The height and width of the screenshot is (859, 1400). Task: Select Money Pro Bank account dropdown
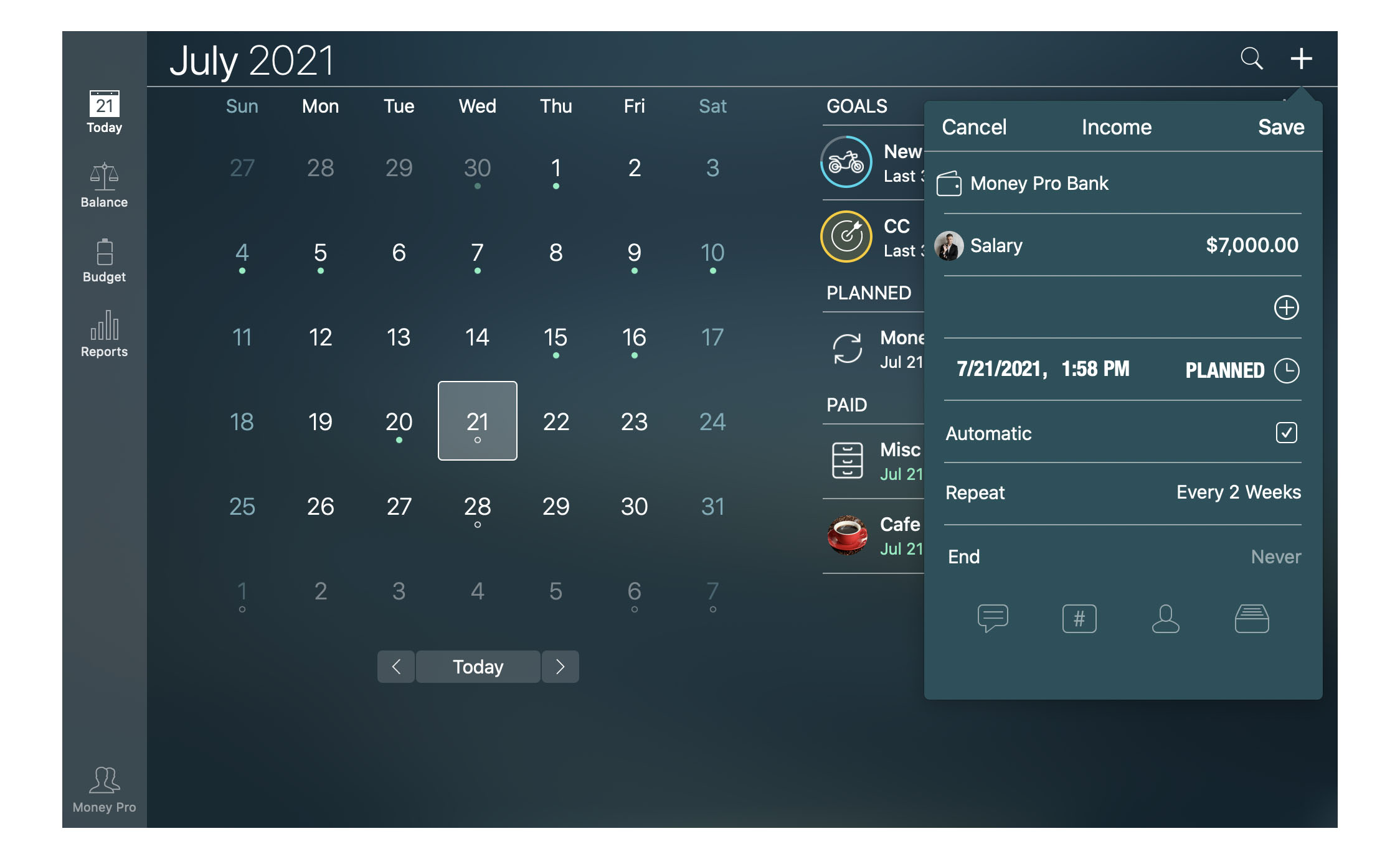point(1113,183)
